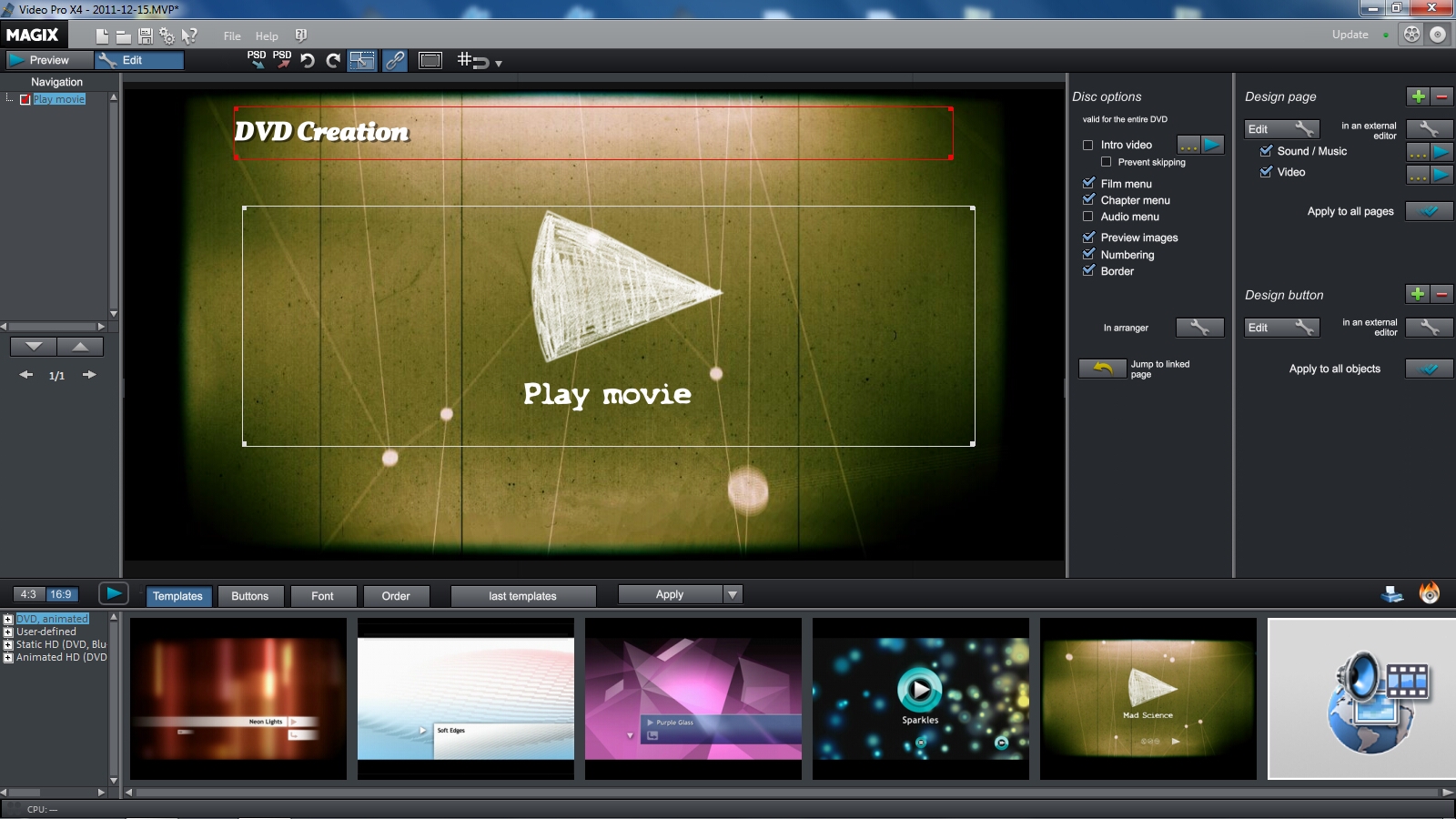Uncheck the Film menu option
This screenshot has width=1456, height=819.
(x=1087, y=183)
